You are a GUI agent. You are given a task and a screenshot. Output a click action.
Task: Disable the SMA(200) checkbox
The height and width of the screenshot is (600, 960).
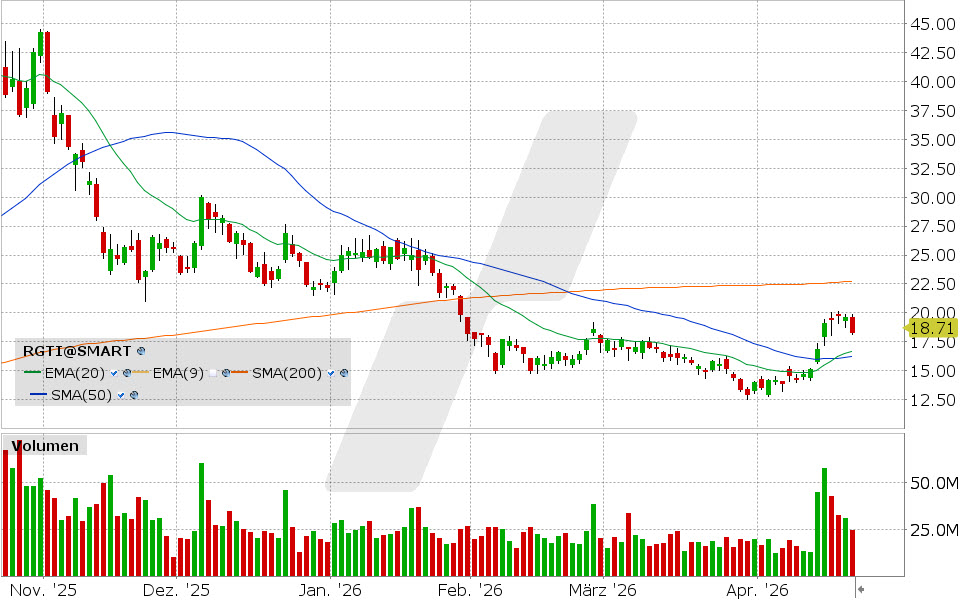pos(330,374)
